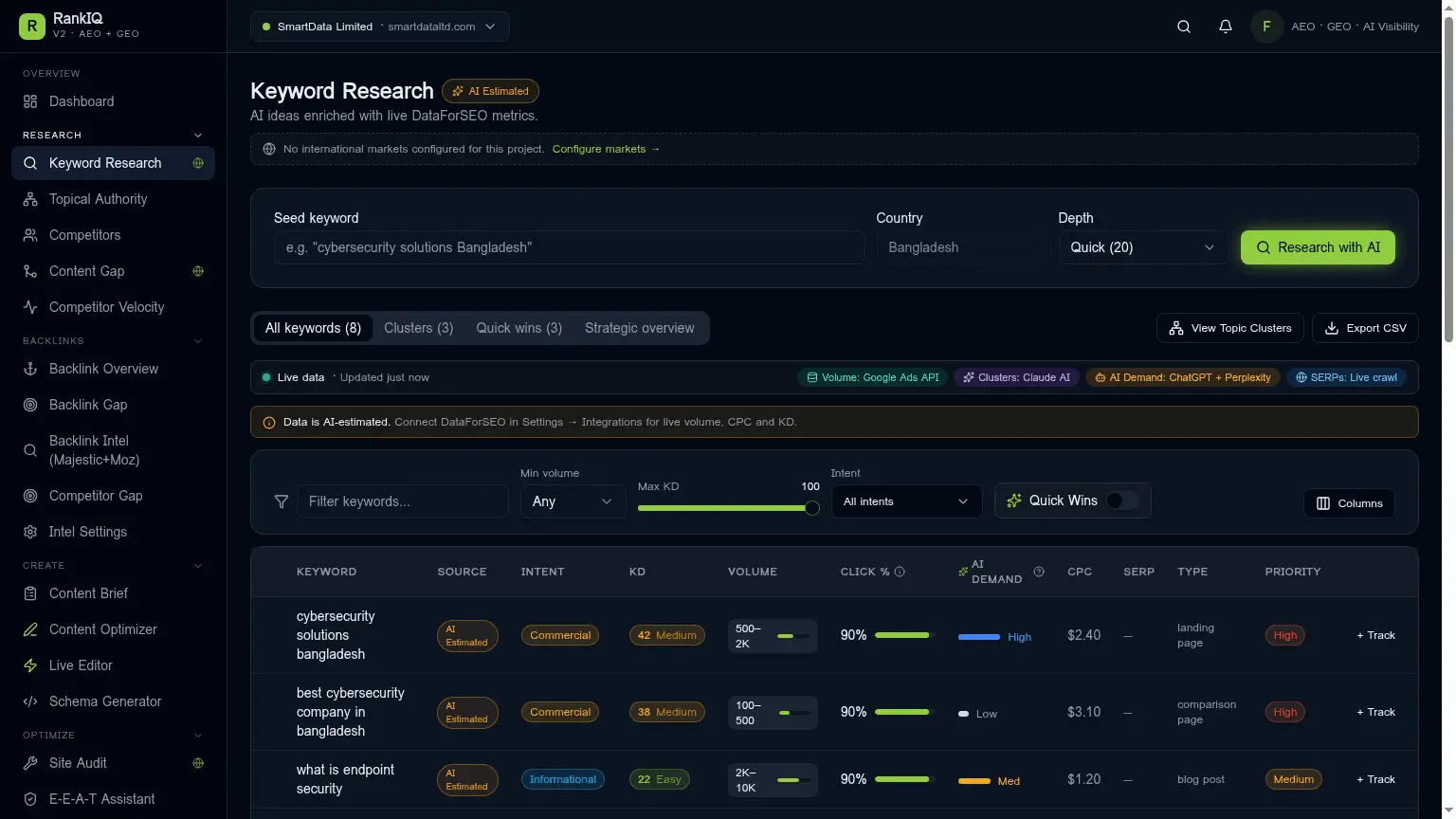Viewport: 1456px width, 819px height.
Task: Open the All intents dropdown
Action: point(906,501)
